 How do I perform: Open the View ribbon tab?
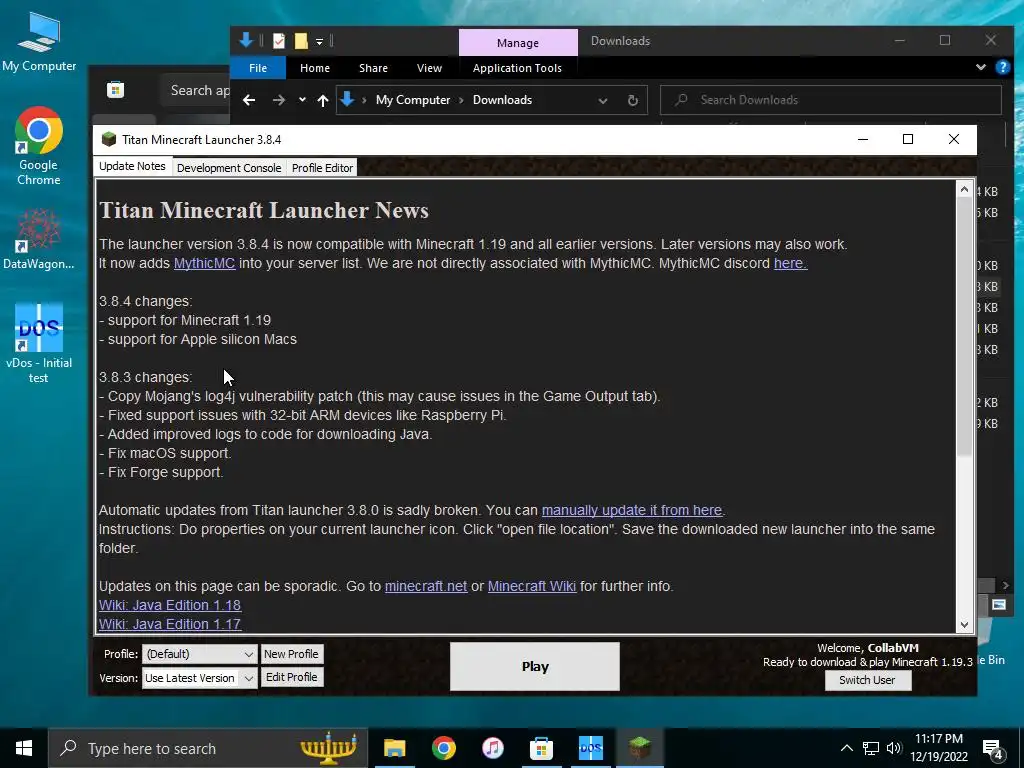point(429,68)
